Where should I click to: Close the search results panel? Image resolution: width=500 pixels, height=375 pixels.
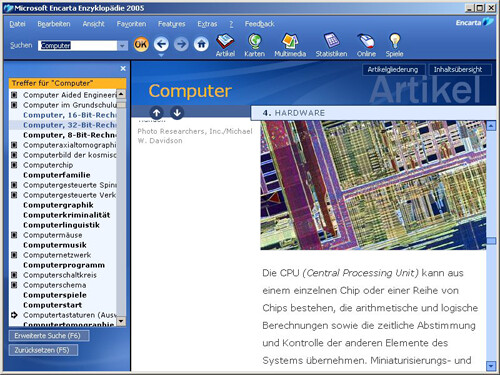point(123,68)
